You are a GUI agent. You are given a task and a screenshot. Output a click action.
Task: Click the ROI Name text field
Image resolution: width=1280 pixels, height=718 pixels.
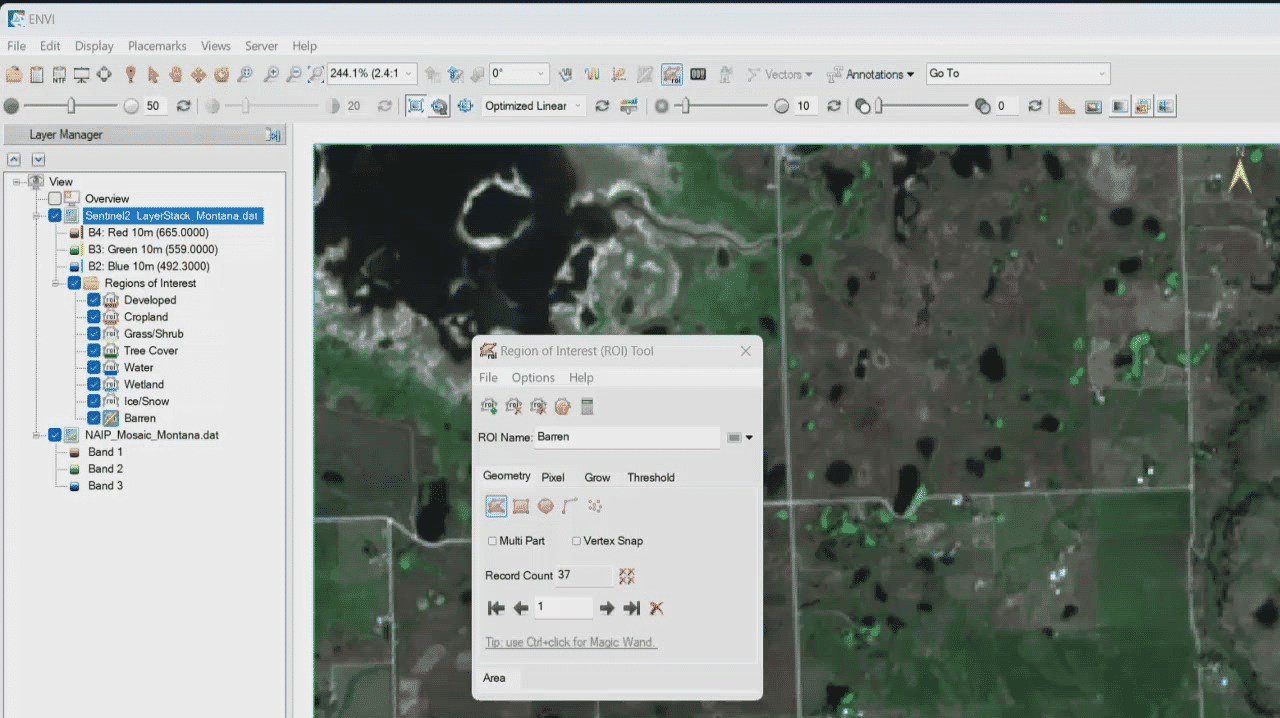pos(626,437)
